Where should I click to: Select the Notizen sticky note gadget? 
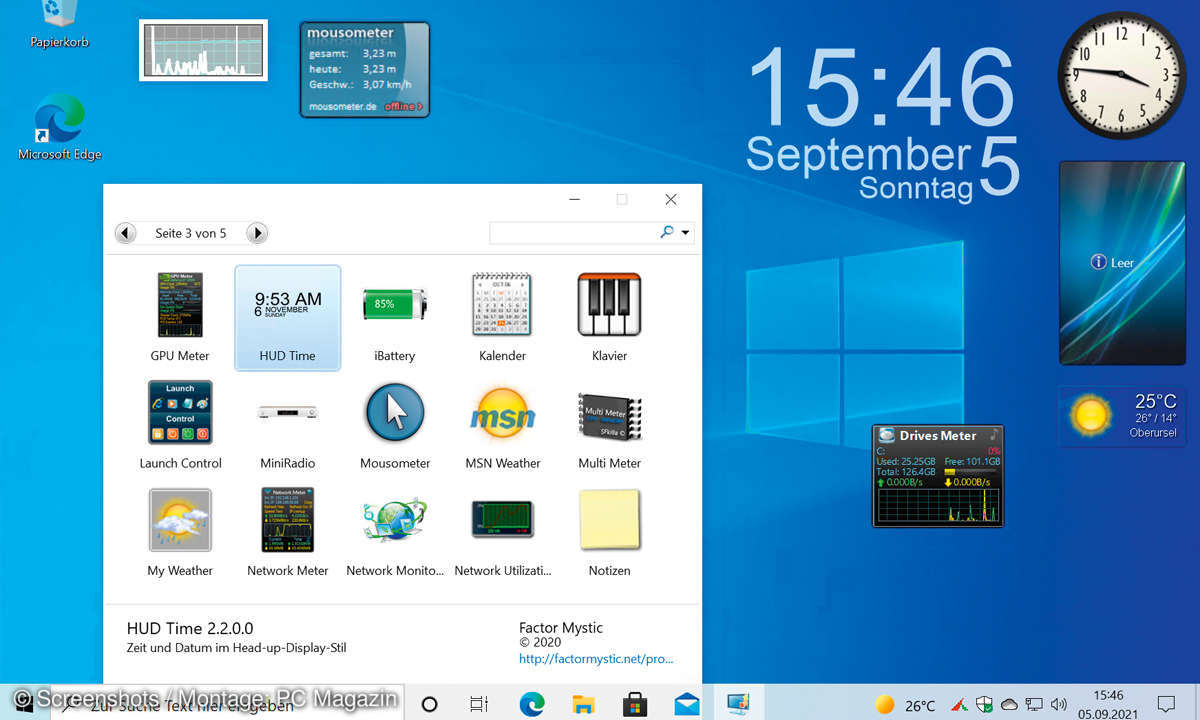point(609,531)
